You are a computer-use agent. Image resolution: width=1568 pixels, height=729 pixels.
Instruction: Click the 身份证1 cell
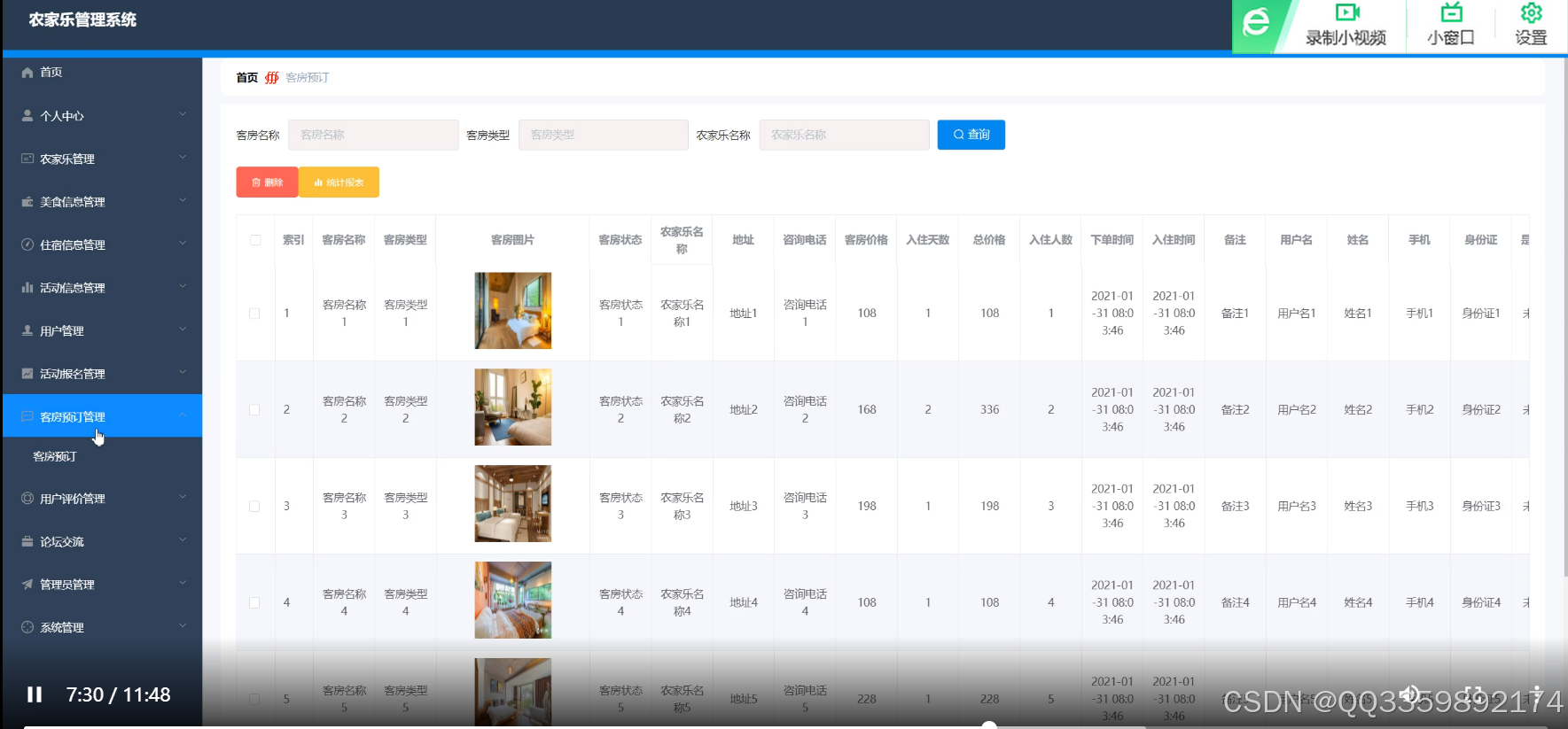click(x=1481, y=314)
